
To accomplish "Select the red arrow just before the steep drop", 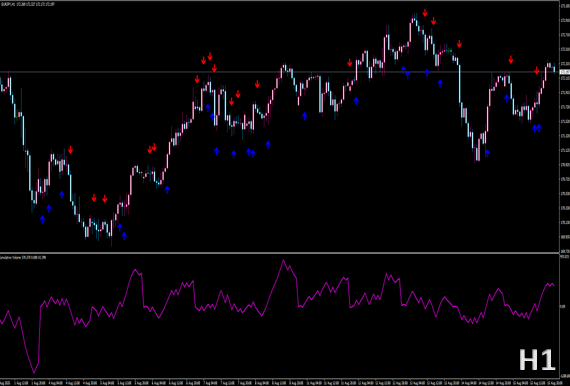I will [459, 44].
